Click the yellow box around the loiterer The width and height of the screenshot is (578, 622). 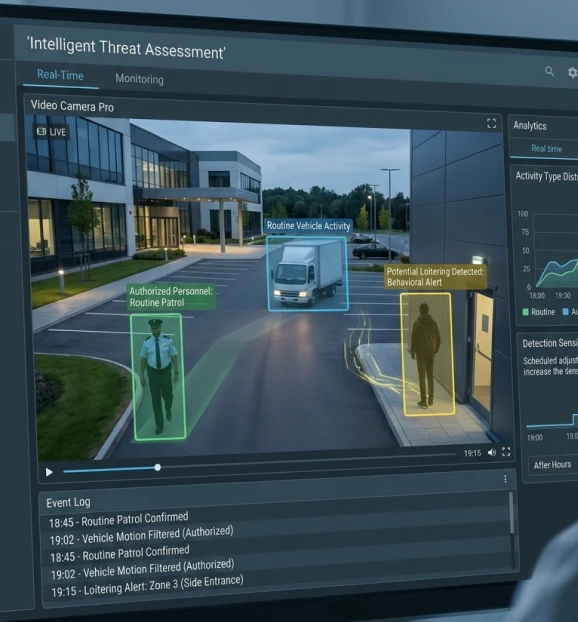[427, 354]
